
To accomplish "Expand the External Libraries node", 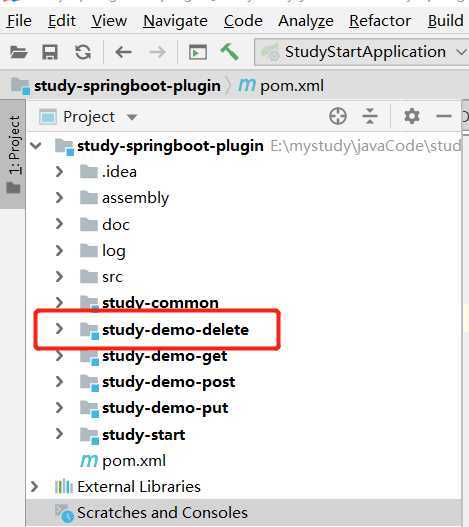I will (34, 486).
